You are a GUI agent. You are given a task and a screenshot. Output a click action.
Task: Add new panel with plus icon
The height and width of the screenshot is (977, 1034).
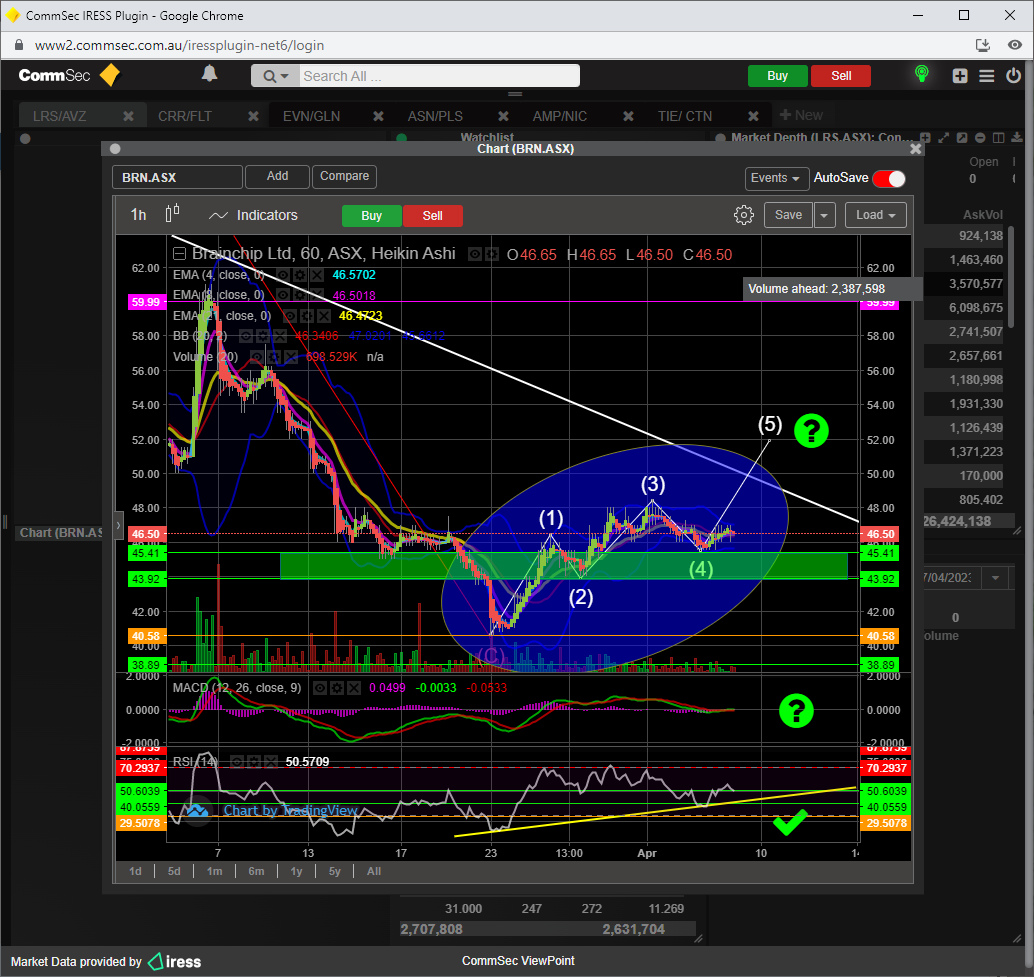(x=960, y=76)
